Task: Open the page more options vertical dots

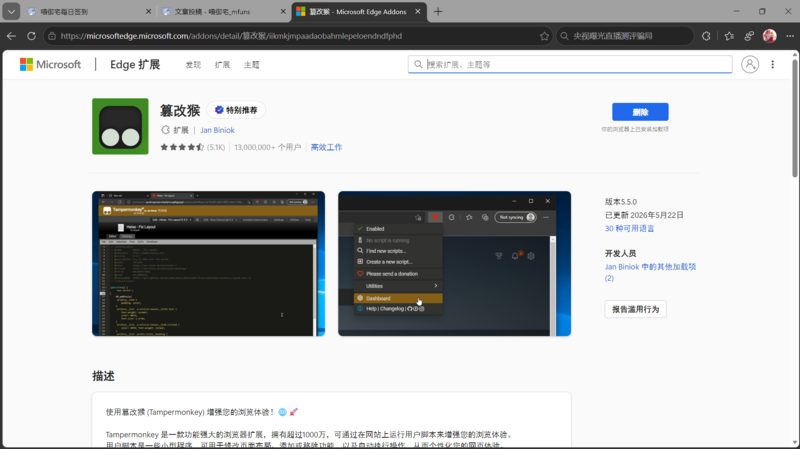Action: tap(772, 64)
